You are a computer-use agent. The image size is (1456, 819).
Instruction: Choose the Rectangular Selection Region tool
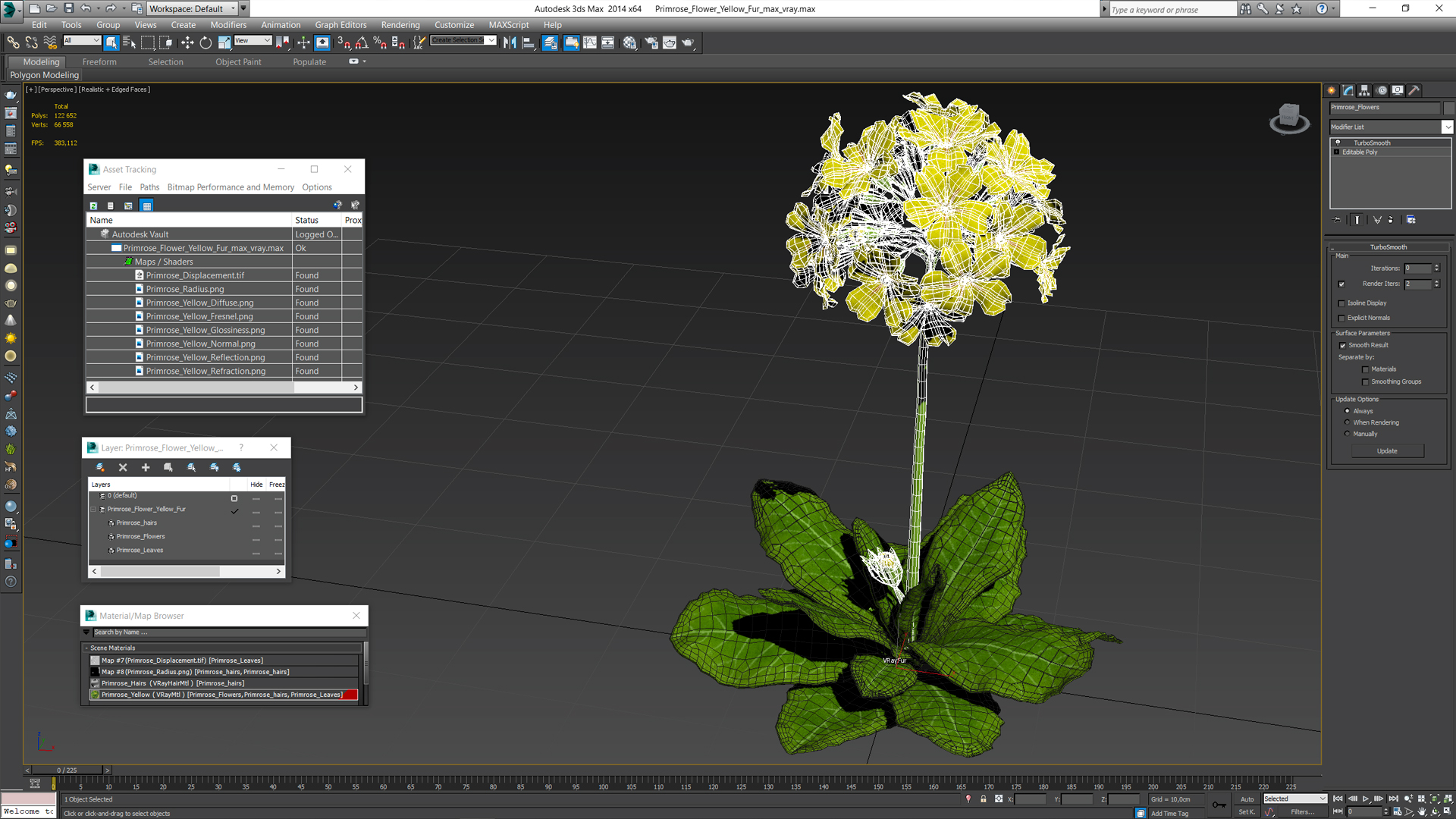pos(148,42)
